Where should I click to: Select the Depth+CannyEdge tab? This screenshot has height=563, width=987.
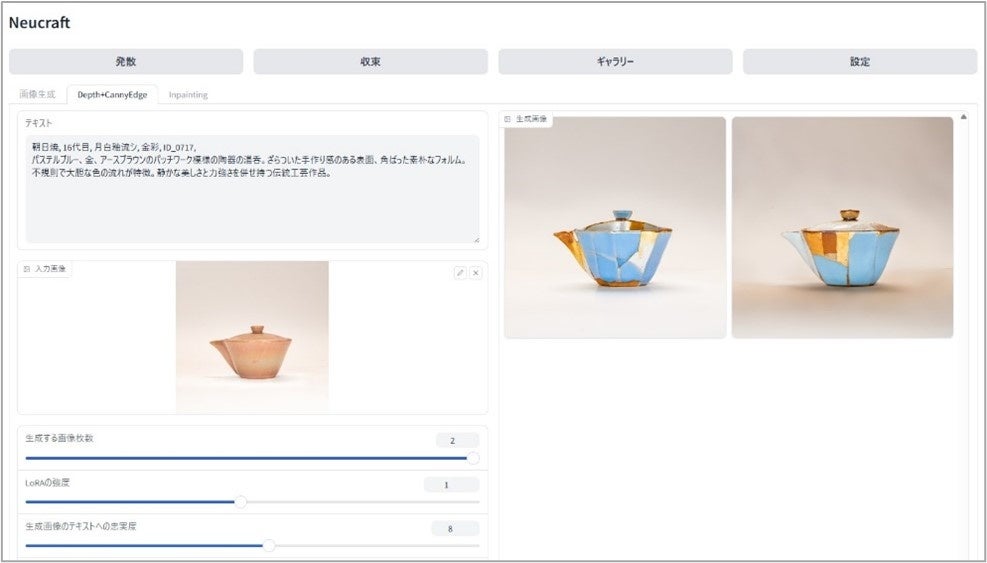coord(112,94)
